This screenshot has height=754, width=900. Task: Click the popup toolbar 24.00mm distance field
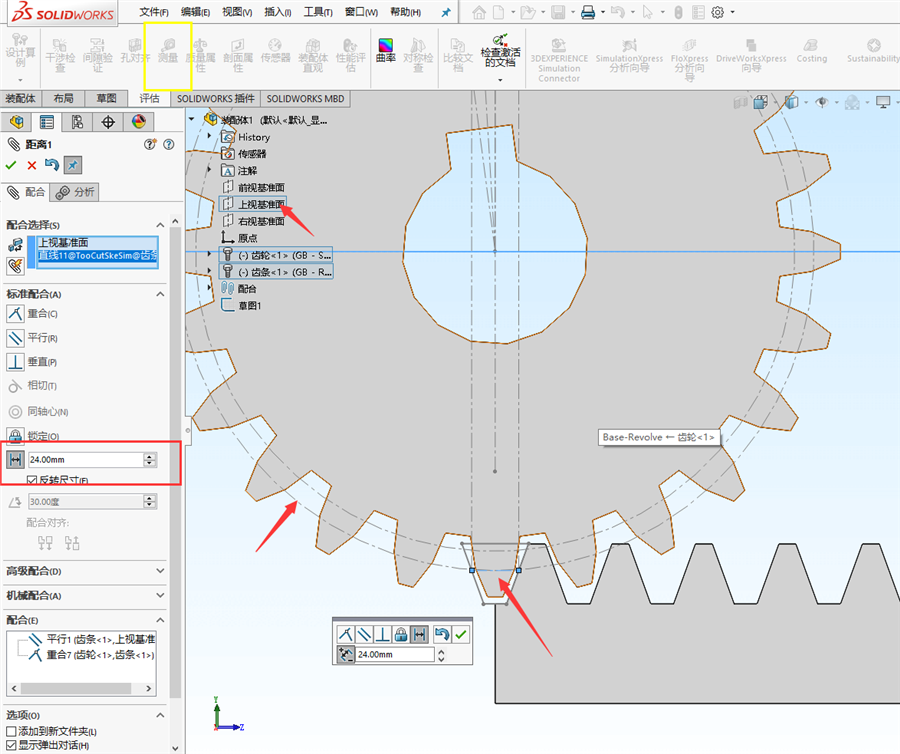395,654
